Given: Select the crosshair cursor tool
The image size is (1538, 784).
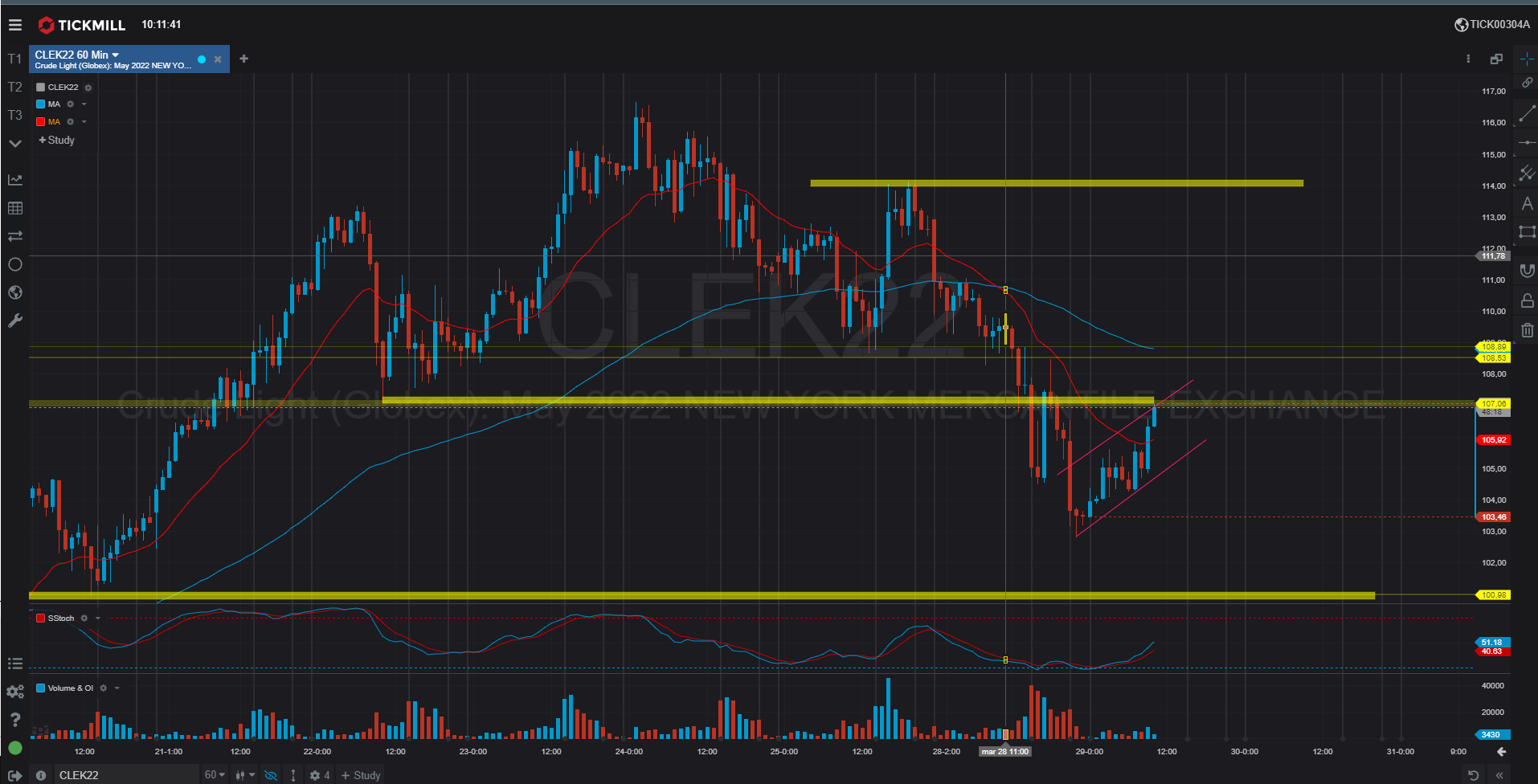Looking at the screenshot, I should [1527, 59].
